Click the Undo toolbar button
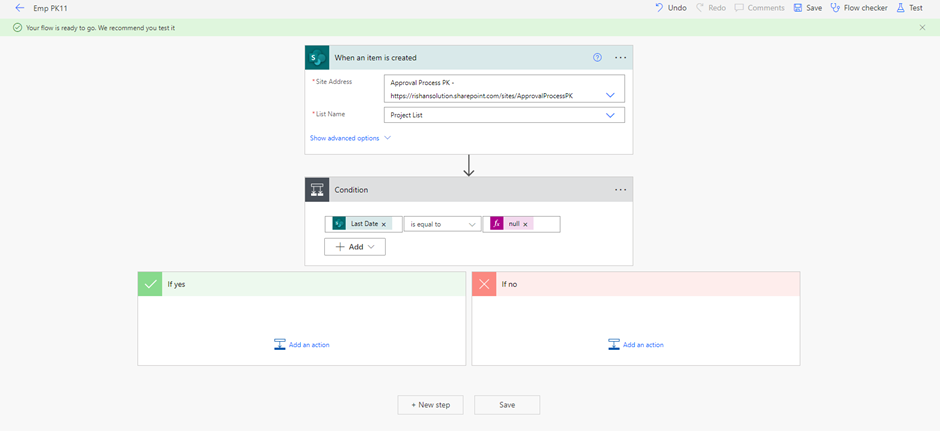 point(671,8)
